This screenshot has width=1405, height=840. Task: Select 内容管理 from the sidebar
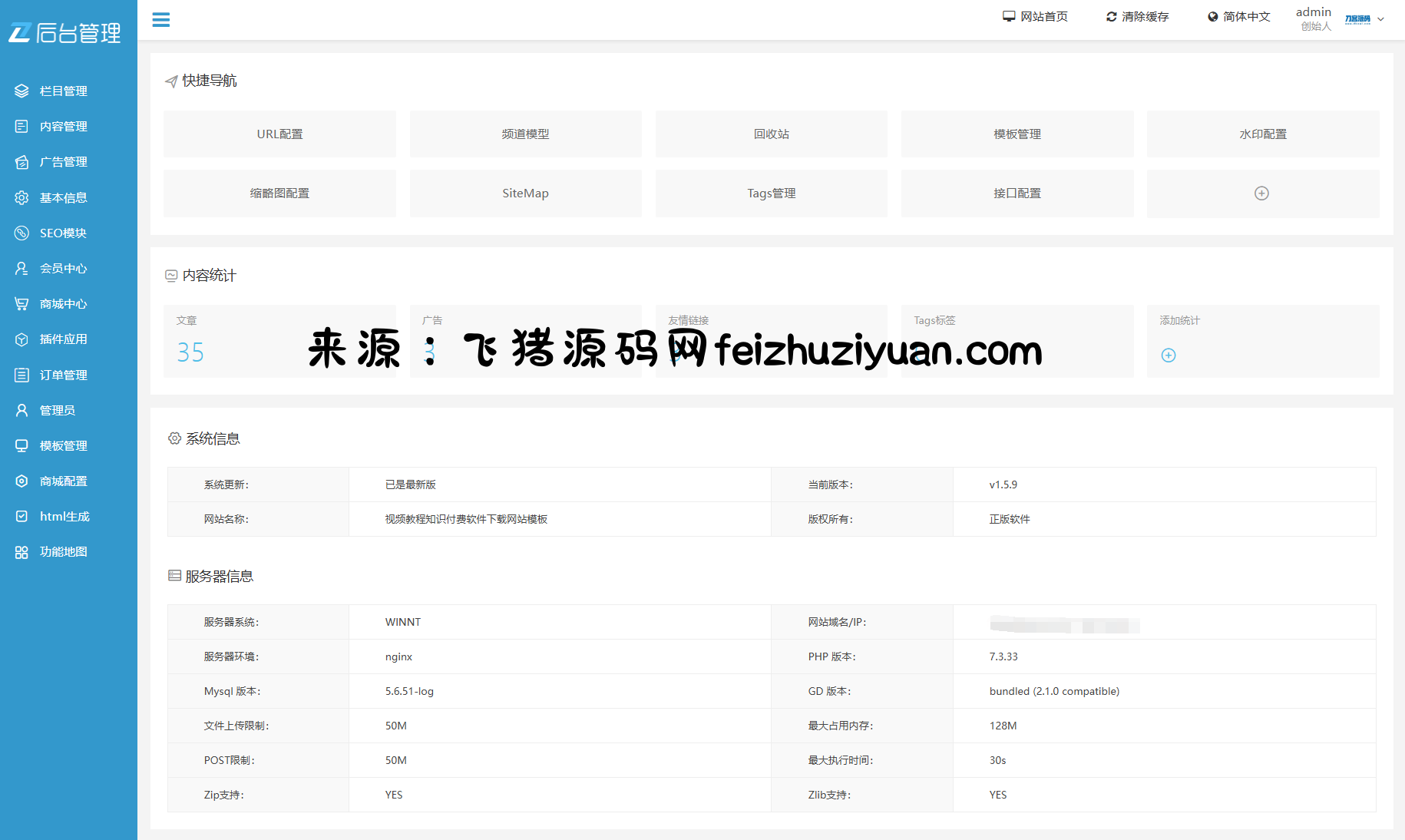(64, 127)
